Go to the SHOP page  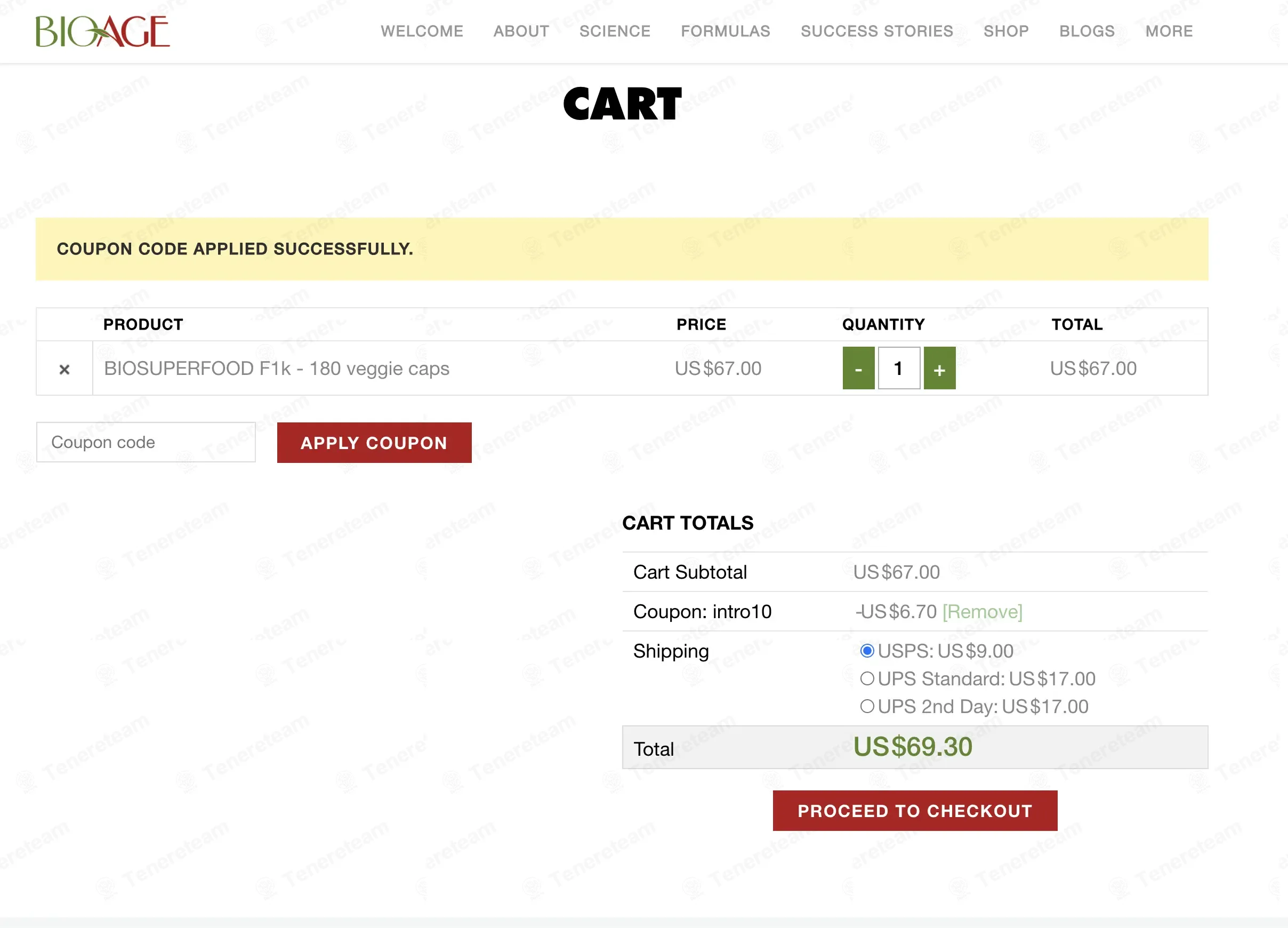tap(1006, 31)
